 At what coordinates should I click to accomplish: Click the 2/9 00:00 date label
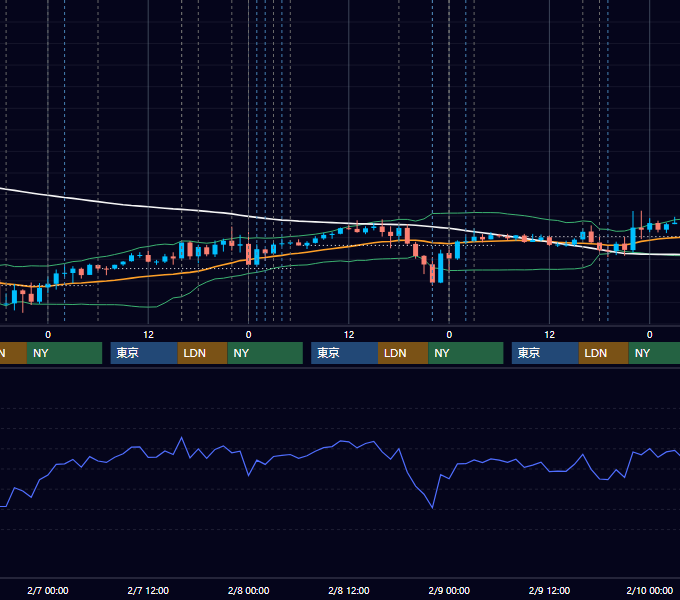click(449, 590)
